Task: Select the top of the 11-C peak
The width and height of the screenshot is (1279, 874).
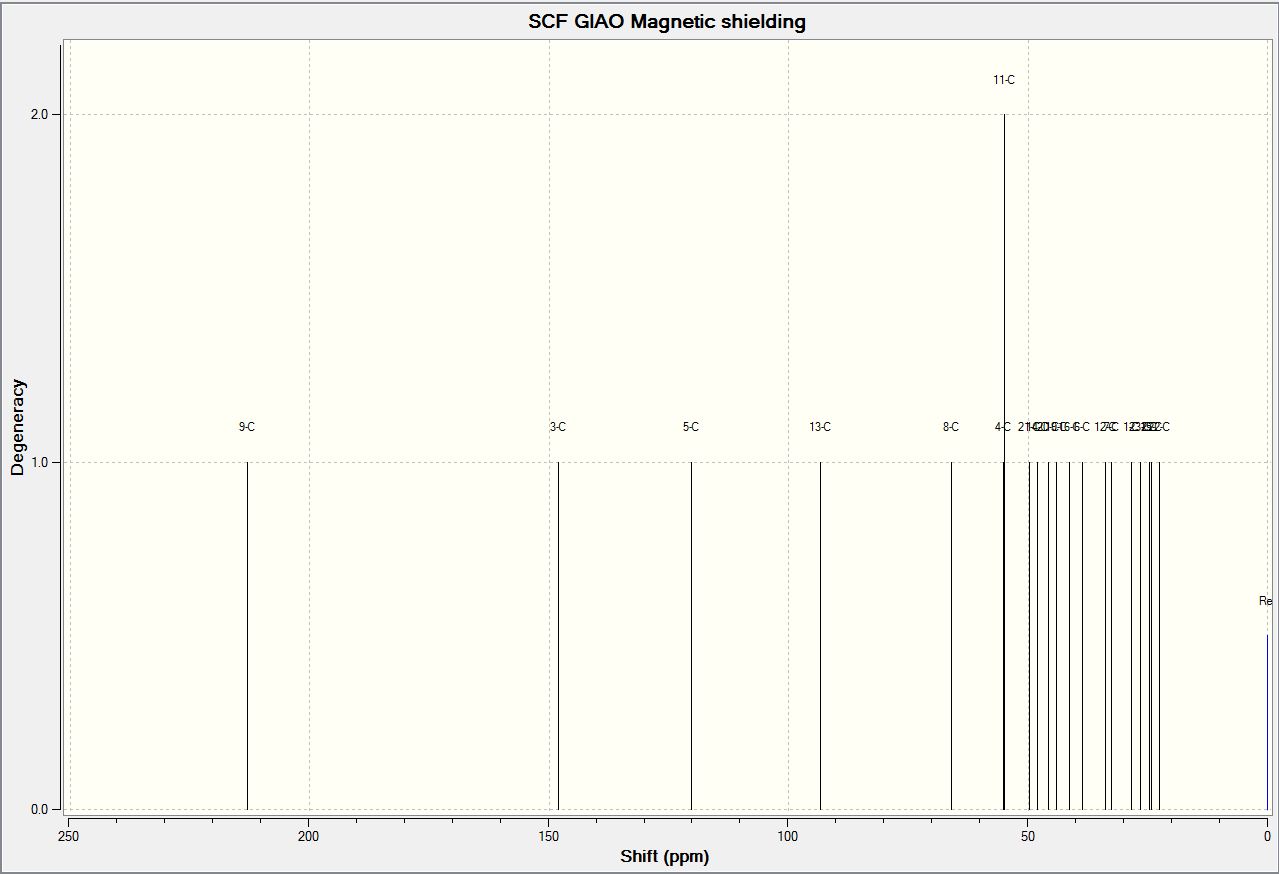Action: coord(1004,116)
